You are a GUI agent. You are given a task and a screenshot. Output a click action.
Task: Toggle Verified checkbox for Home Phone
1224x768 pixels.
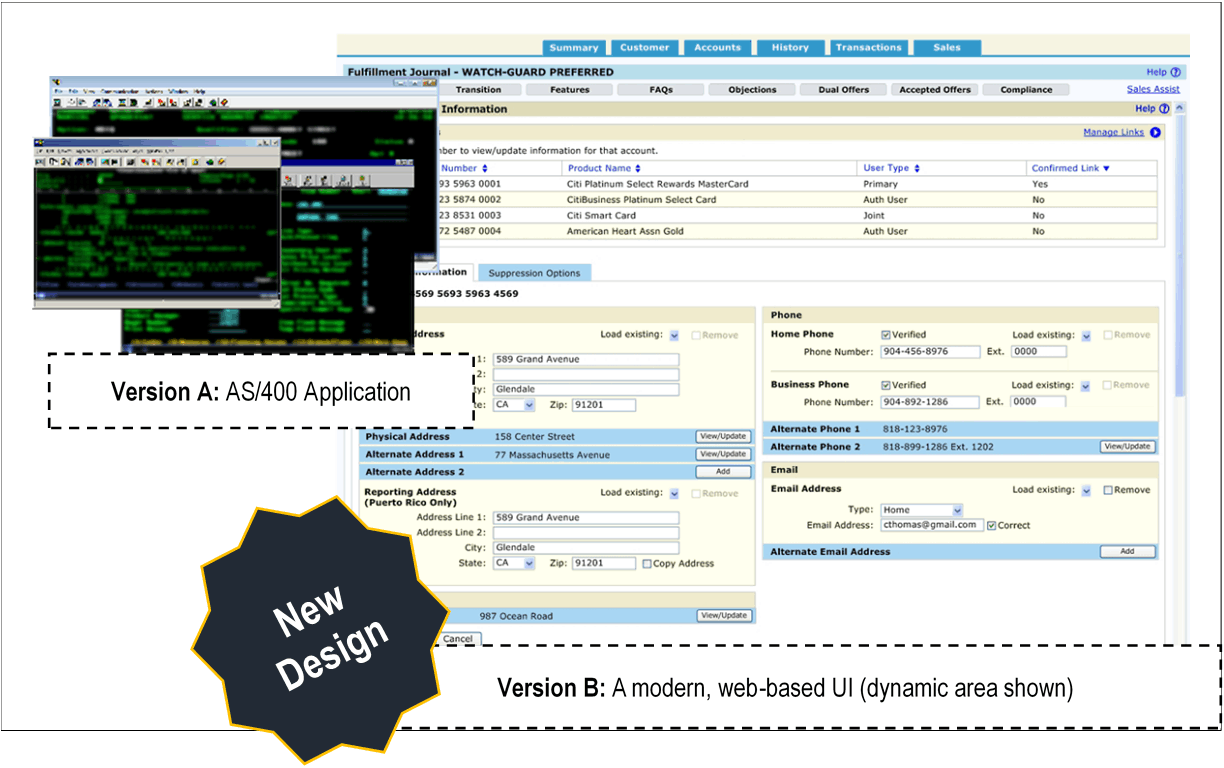(886, 335)
